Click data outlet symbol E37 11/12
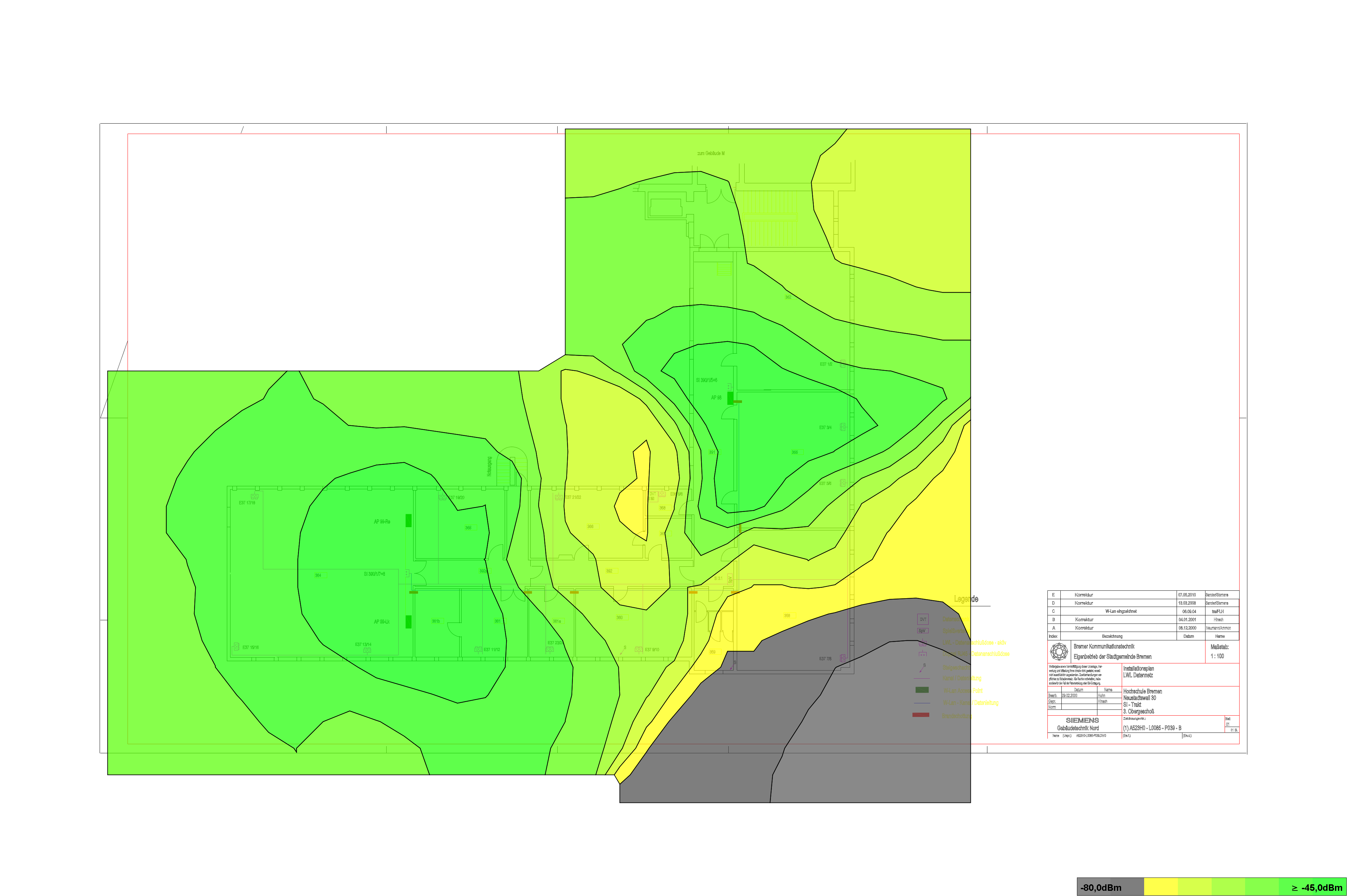Viewport: 1347px width, 896px height. pos(478,650)
